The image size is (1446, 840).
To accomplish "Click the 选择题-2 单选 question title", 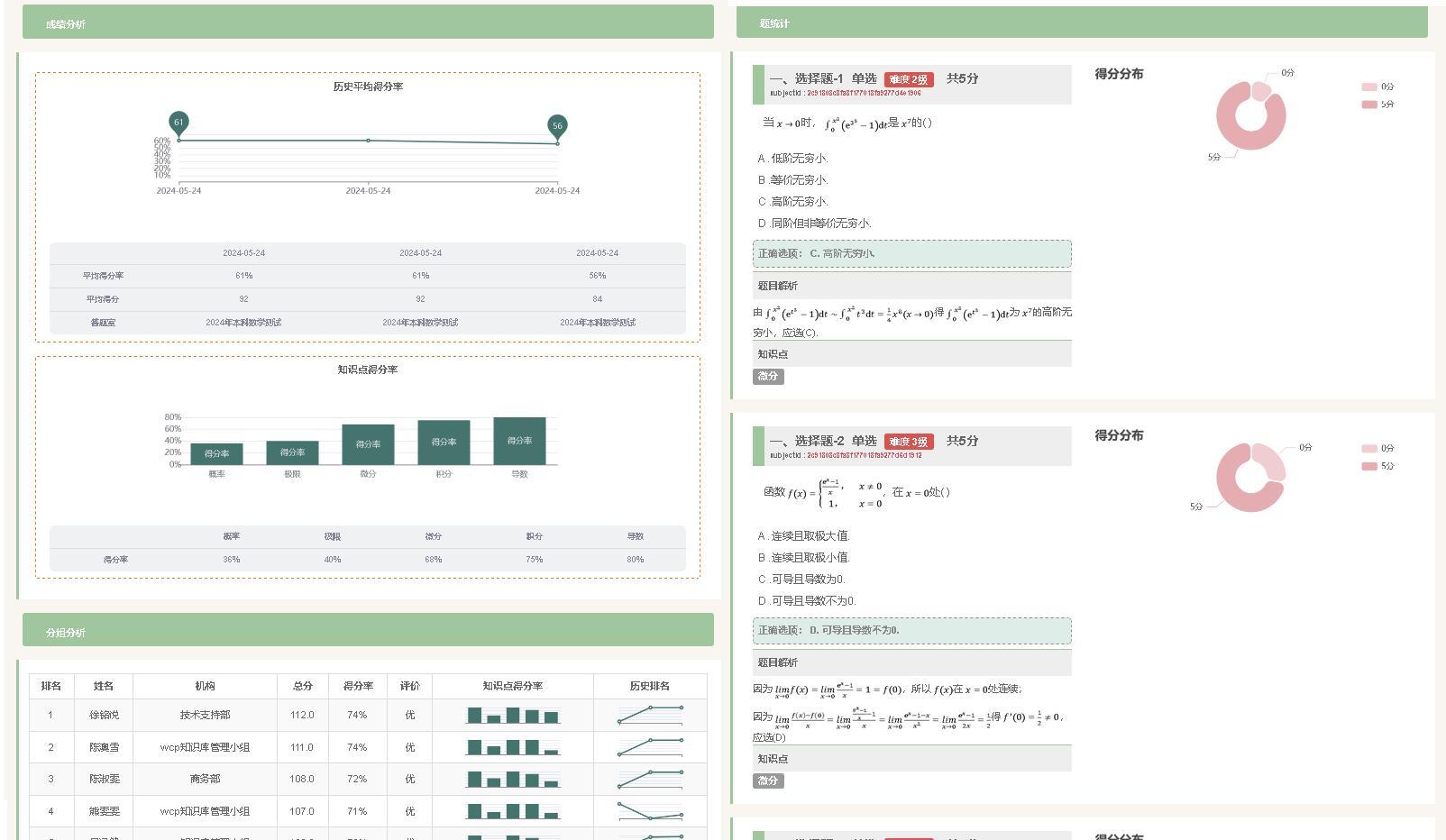I will click(x=823, y=442).
